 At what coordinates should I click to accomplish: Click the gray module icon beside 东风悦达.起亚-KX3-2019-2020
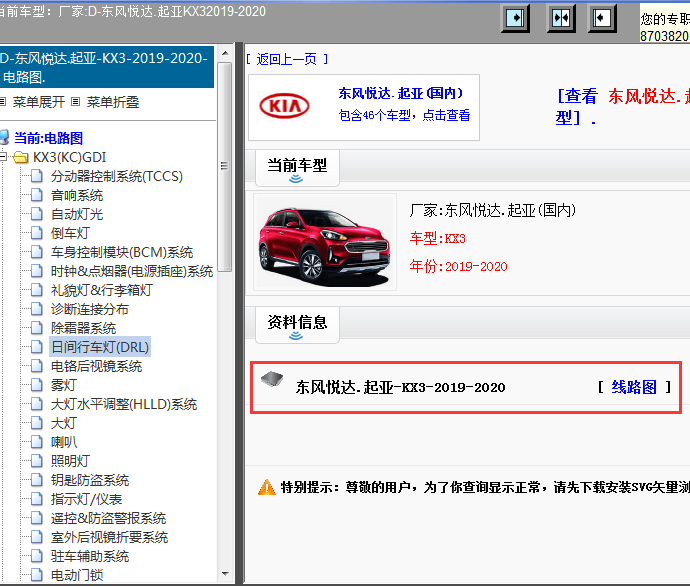click(x=272, y=379)
